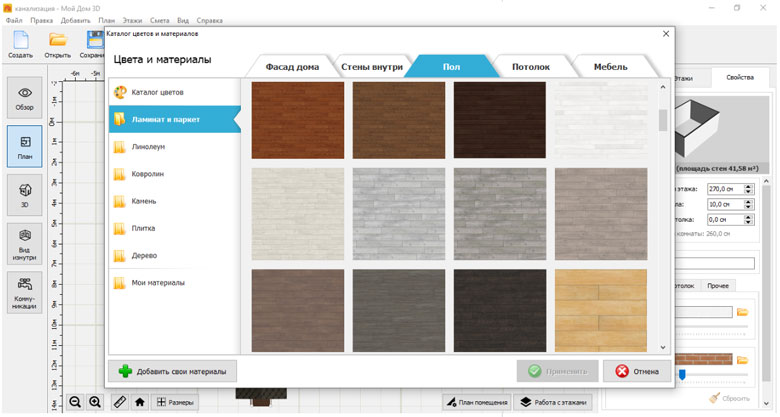This screenshot has height=417, width=780.
Task: Zoom out with the magnifier minus icon
Action: [x=75, y=402]
